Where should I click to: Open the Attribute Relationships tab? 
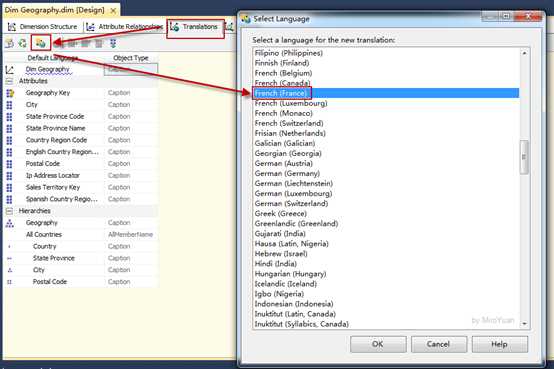(125, 27)
